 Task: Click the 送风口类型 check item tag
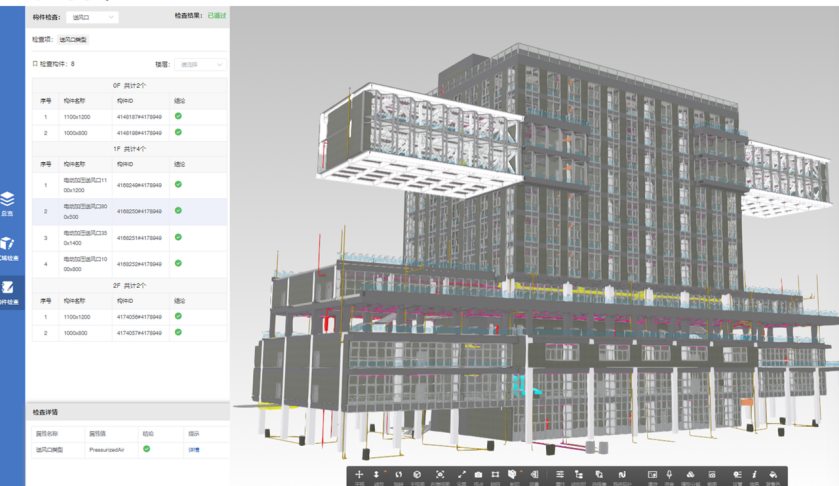click(73, 40)
